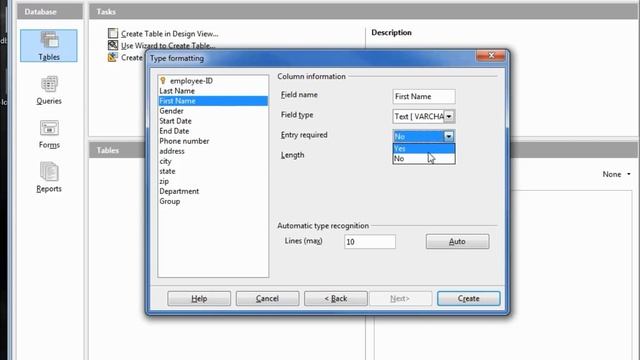The image size is (640, 360).
Task: Select employee-ID primary key column
Action: [213, 81]
